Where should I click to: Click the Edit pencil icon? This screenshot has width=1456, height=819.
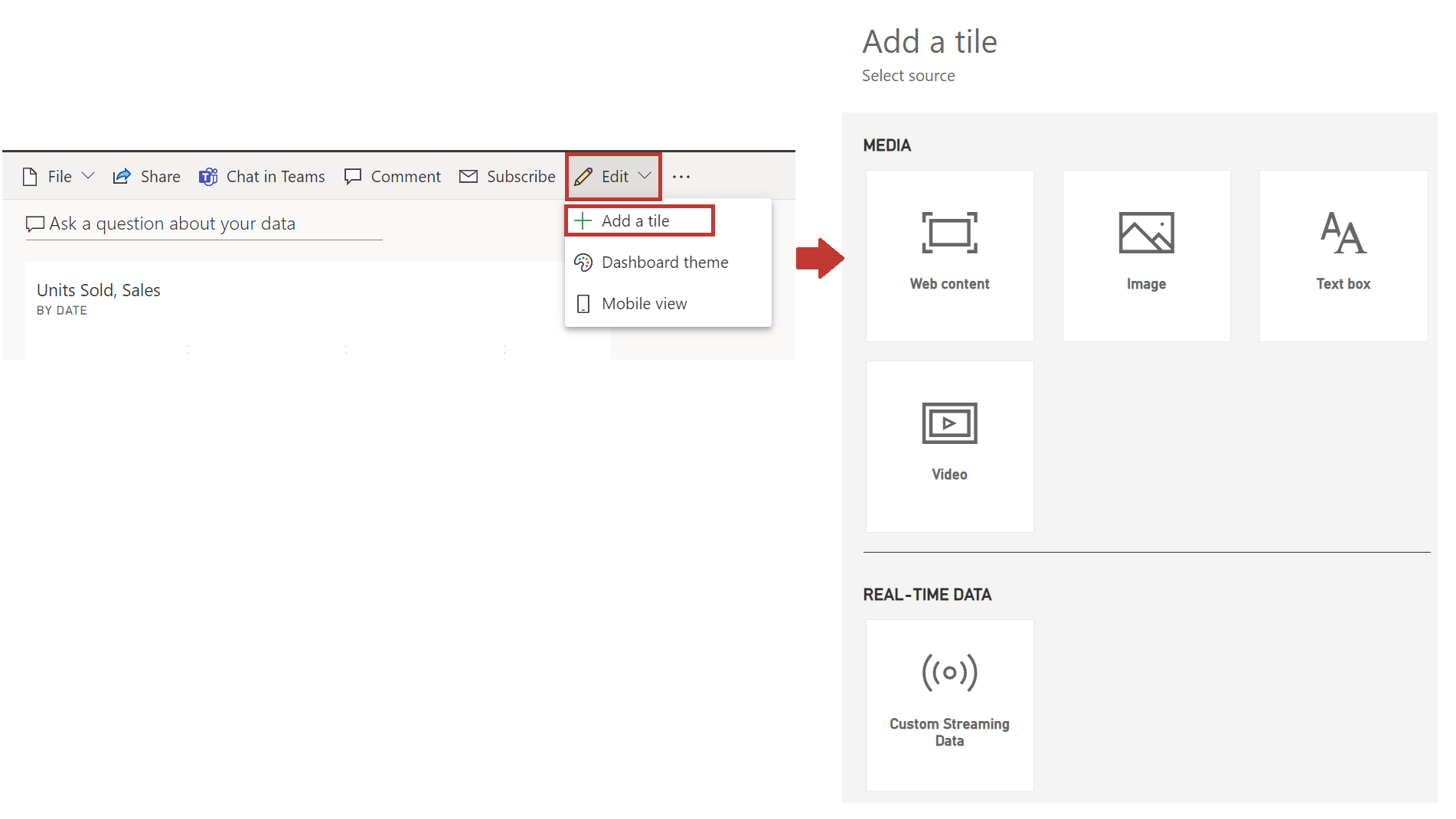click(x=583, y=177)
